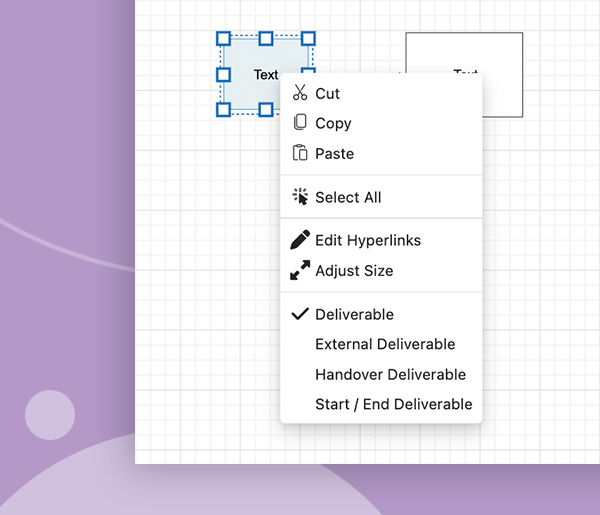Select the Deliverable shape type
The height and width of the screenshot is (515, 600).
click(x=381, y=314)
